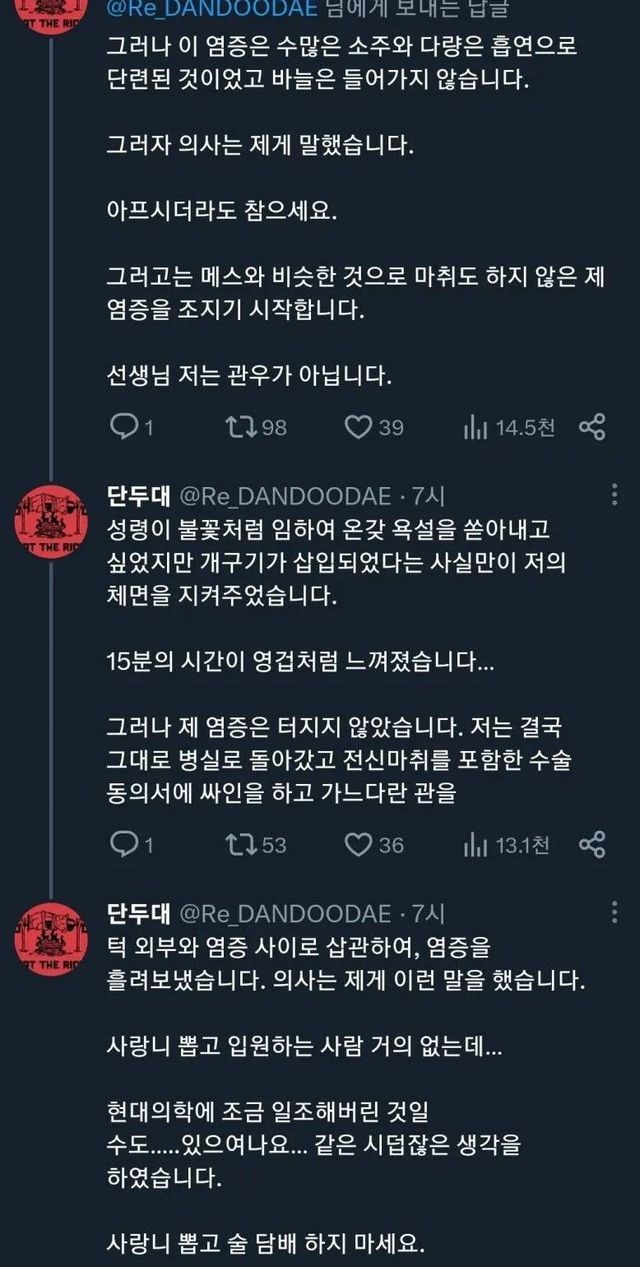
Task: Open the 7시 timestamp on '턱 외부와' tweet
Action: (428, 912)
